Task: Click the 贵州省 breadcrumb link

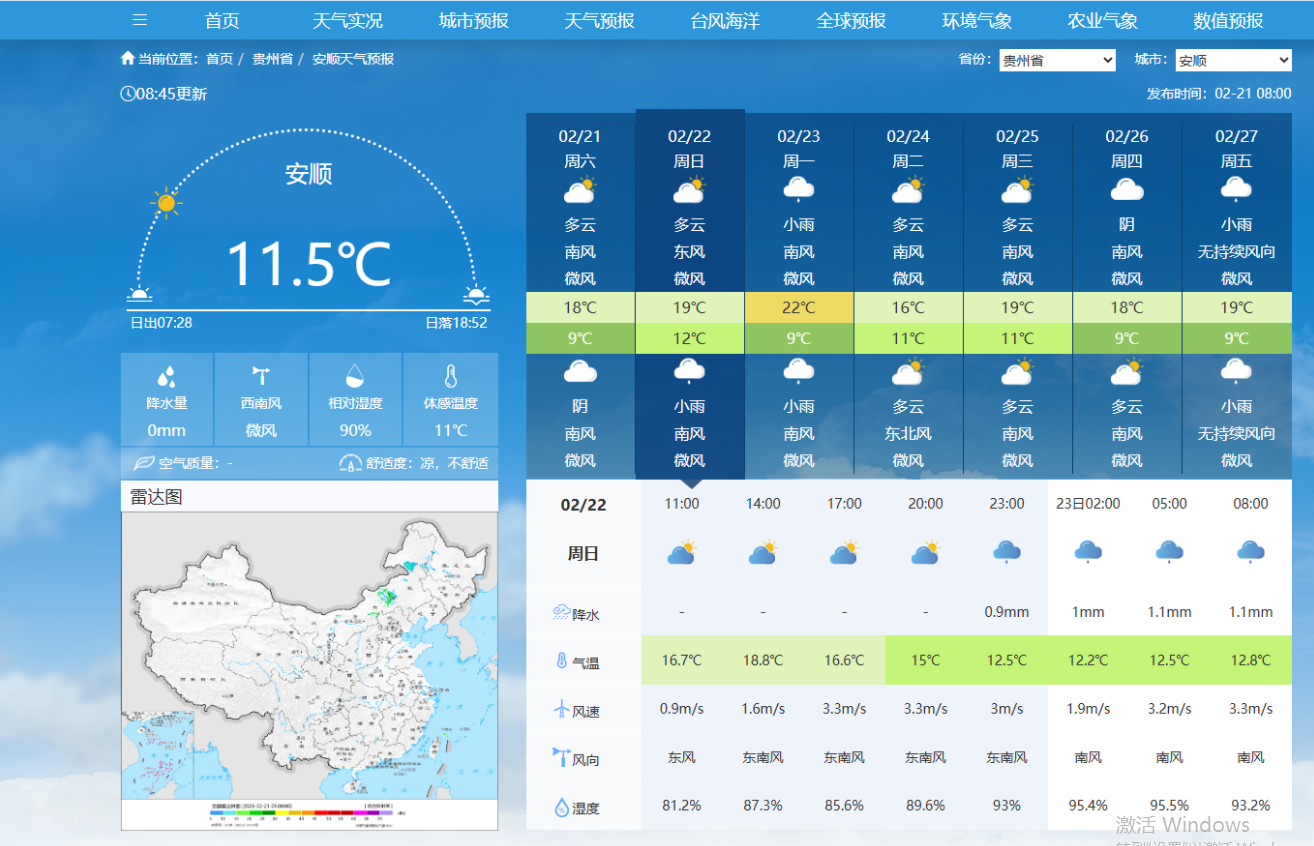Action: (x=272, y=59)
